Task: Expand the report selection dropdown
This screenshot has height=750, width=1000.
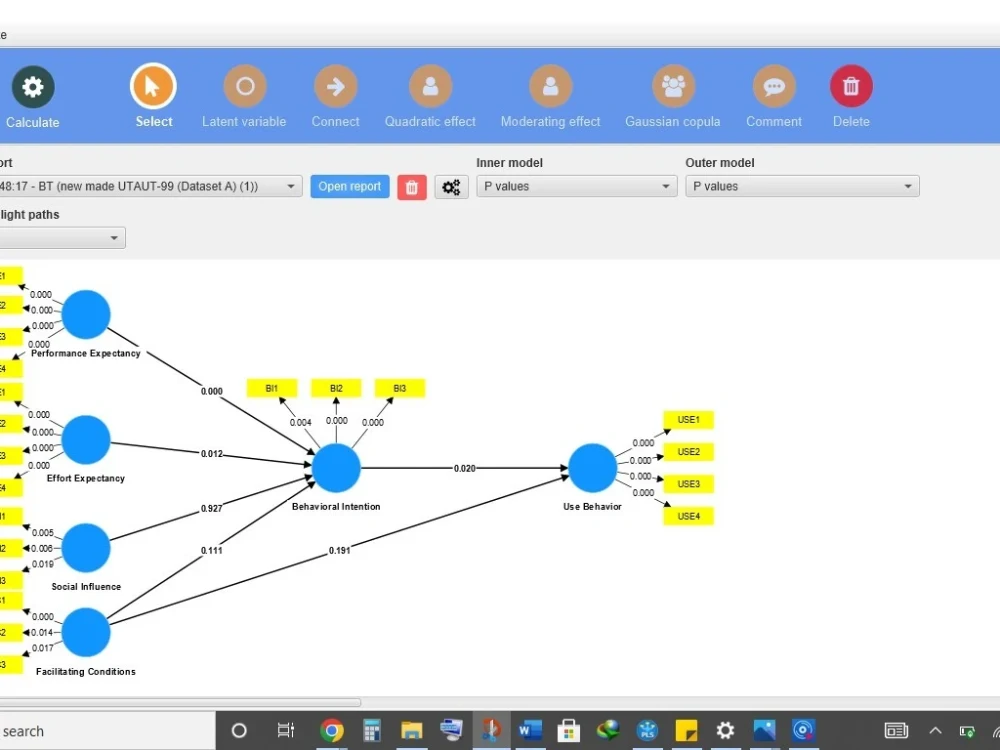Action: pyautogui.click(x=291, y=186)
